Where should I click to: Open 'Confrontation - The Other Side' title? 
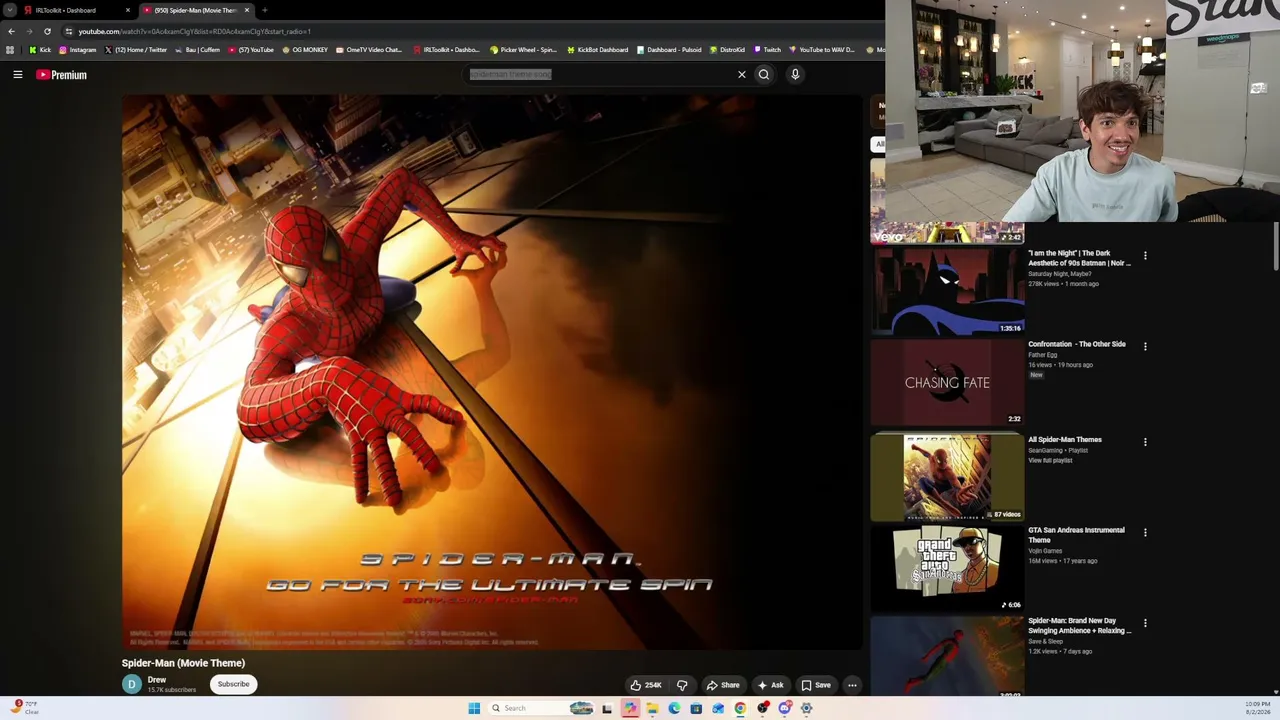click(1077, 344)
